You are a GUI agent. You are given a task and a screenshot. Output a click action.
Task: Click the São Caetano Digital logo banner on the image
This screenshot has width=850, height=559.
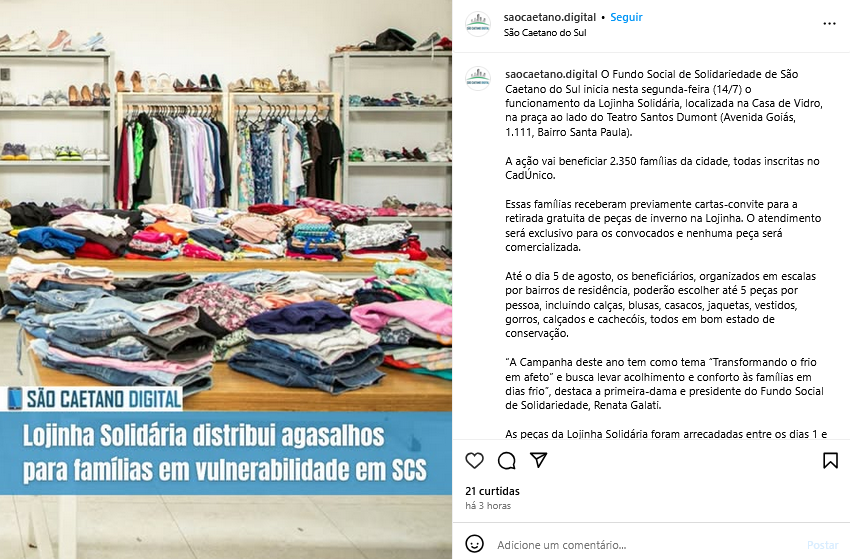95,399
